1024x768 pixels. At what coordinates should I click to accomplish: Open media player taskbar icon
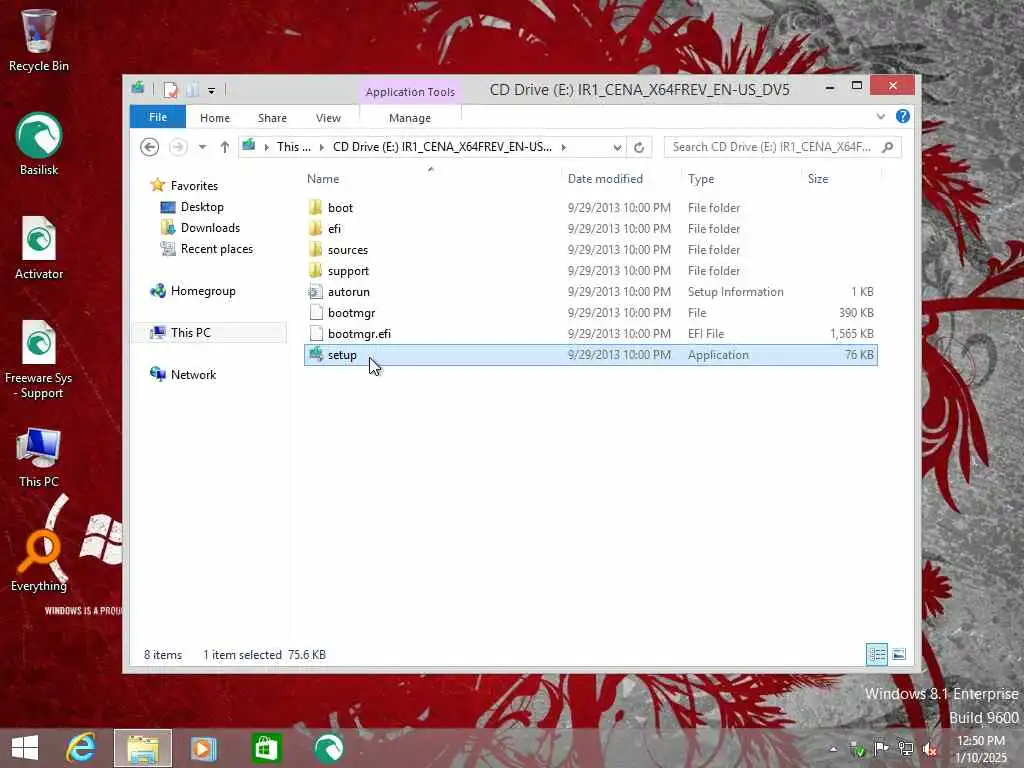203,748
